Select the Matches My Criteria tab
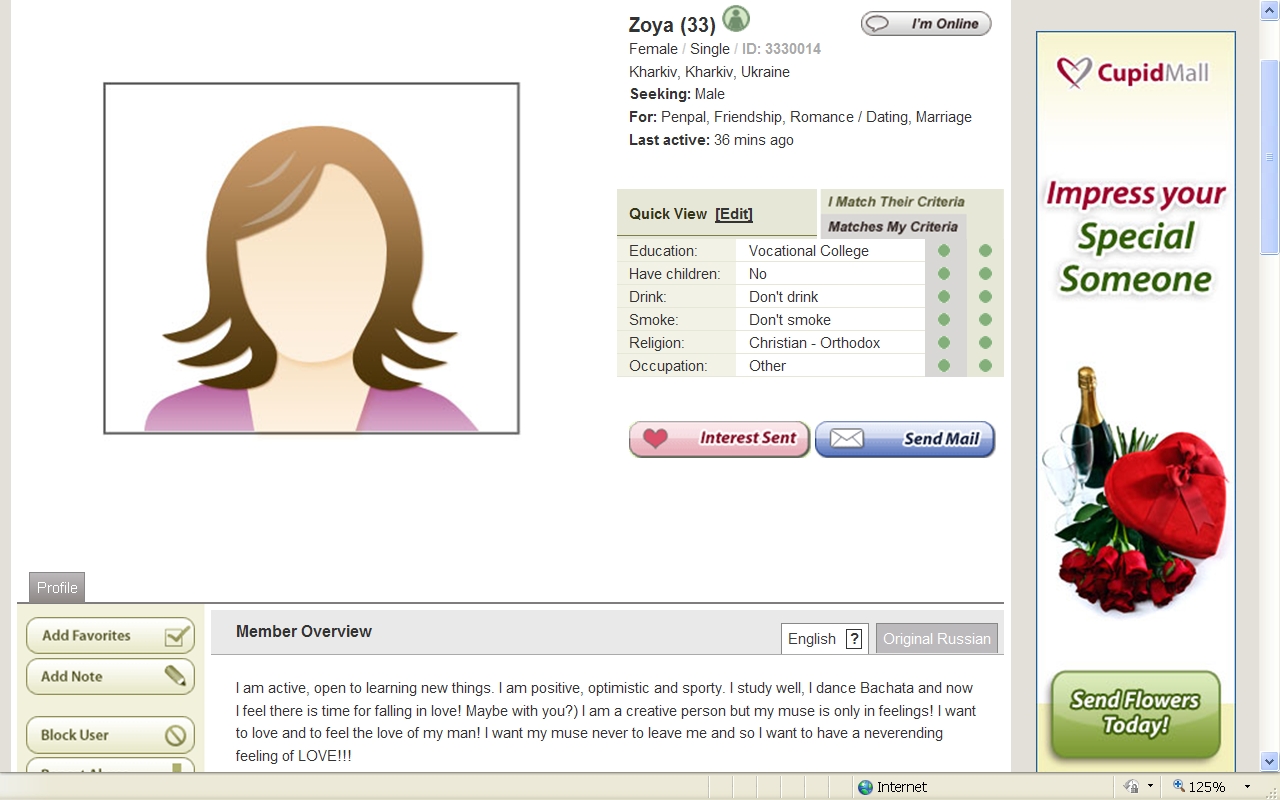The image size is (1280, 800). (893, 227)
